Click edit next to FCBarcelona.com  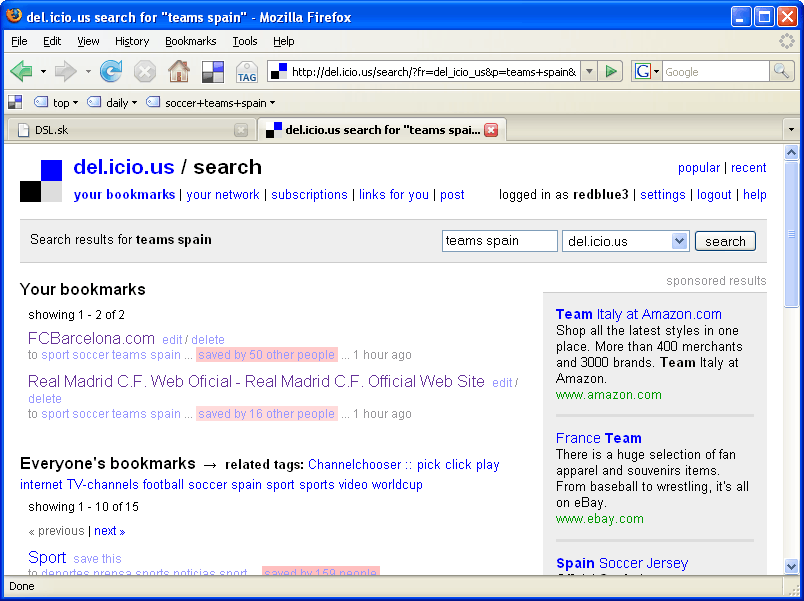point(172,340)
